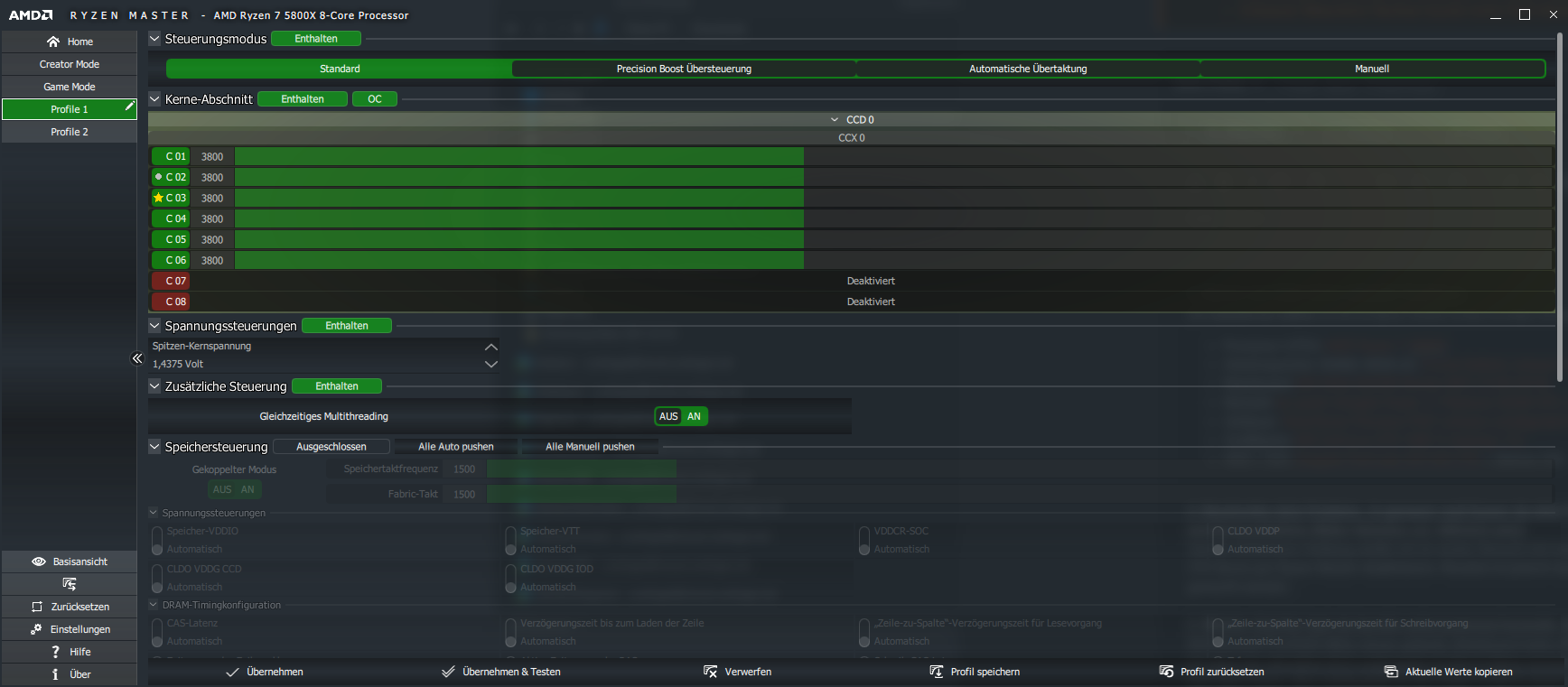
Task: Toggle core C 04 enable state
Action: coord(171,218)
